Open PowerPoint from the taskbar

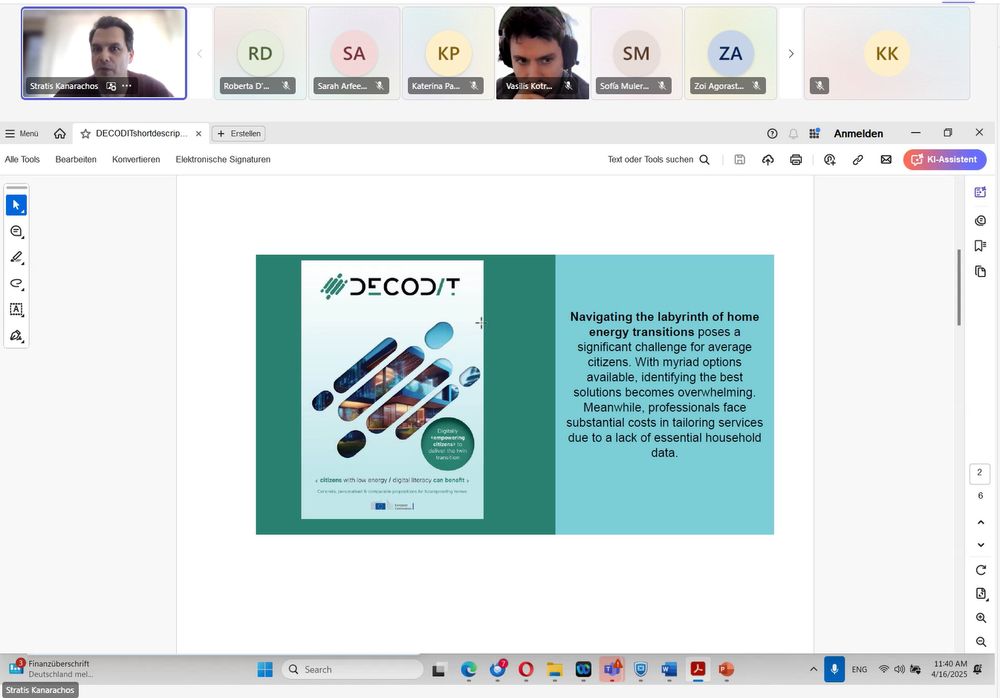(726, 669)
